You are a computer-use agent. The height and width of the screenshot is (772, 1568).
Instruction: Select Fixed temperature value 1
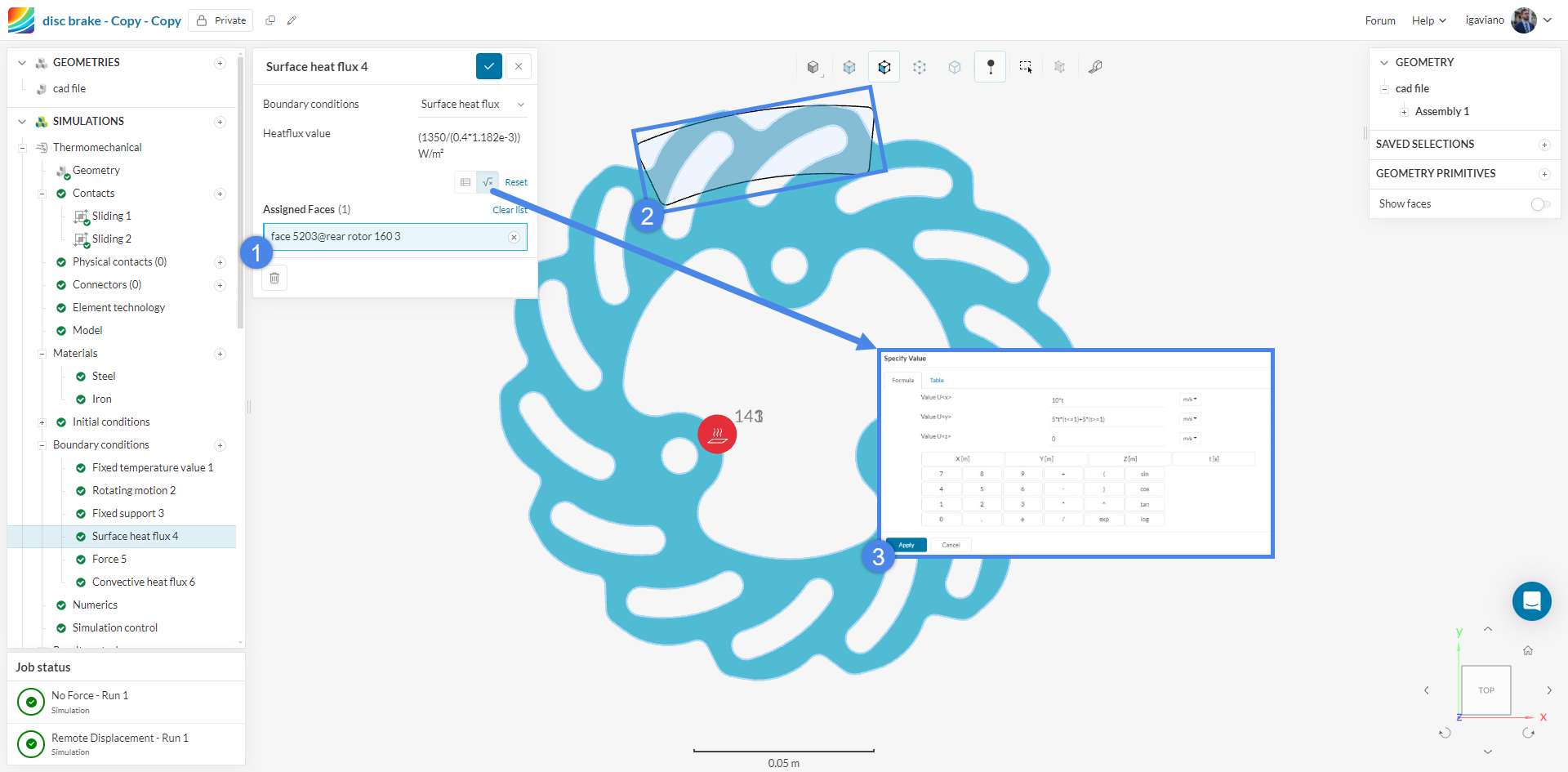(153, 468)
